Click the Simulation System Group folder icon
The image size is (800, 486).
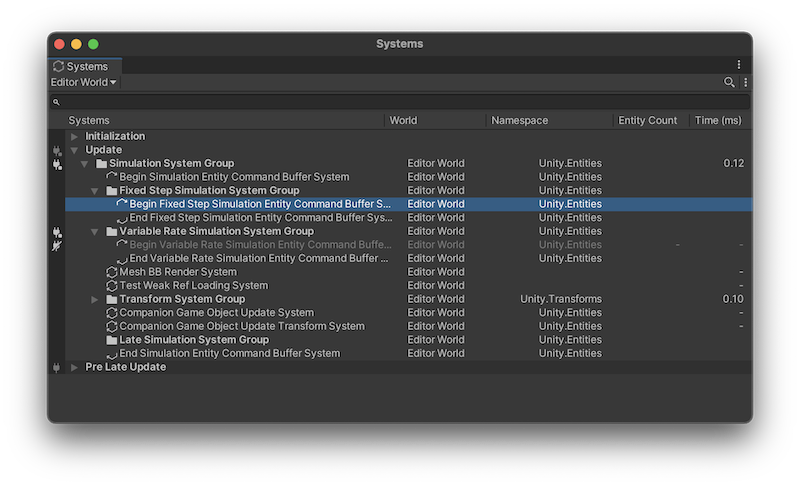pos(100,163)
